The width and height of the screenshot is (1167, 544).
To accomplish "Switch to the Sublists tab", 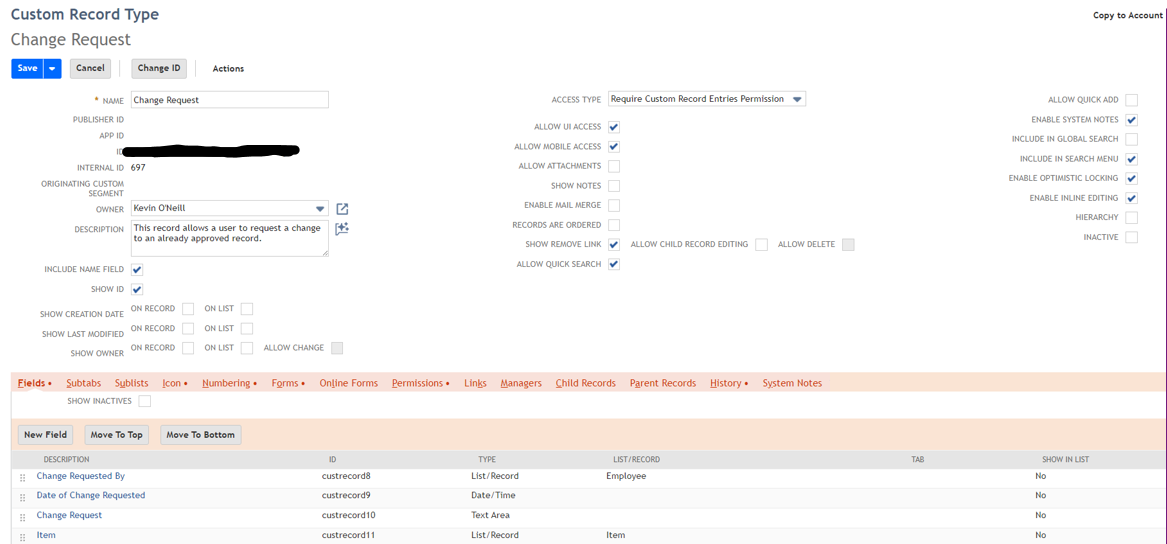I will pyautogui.click(x=132, y=383).
